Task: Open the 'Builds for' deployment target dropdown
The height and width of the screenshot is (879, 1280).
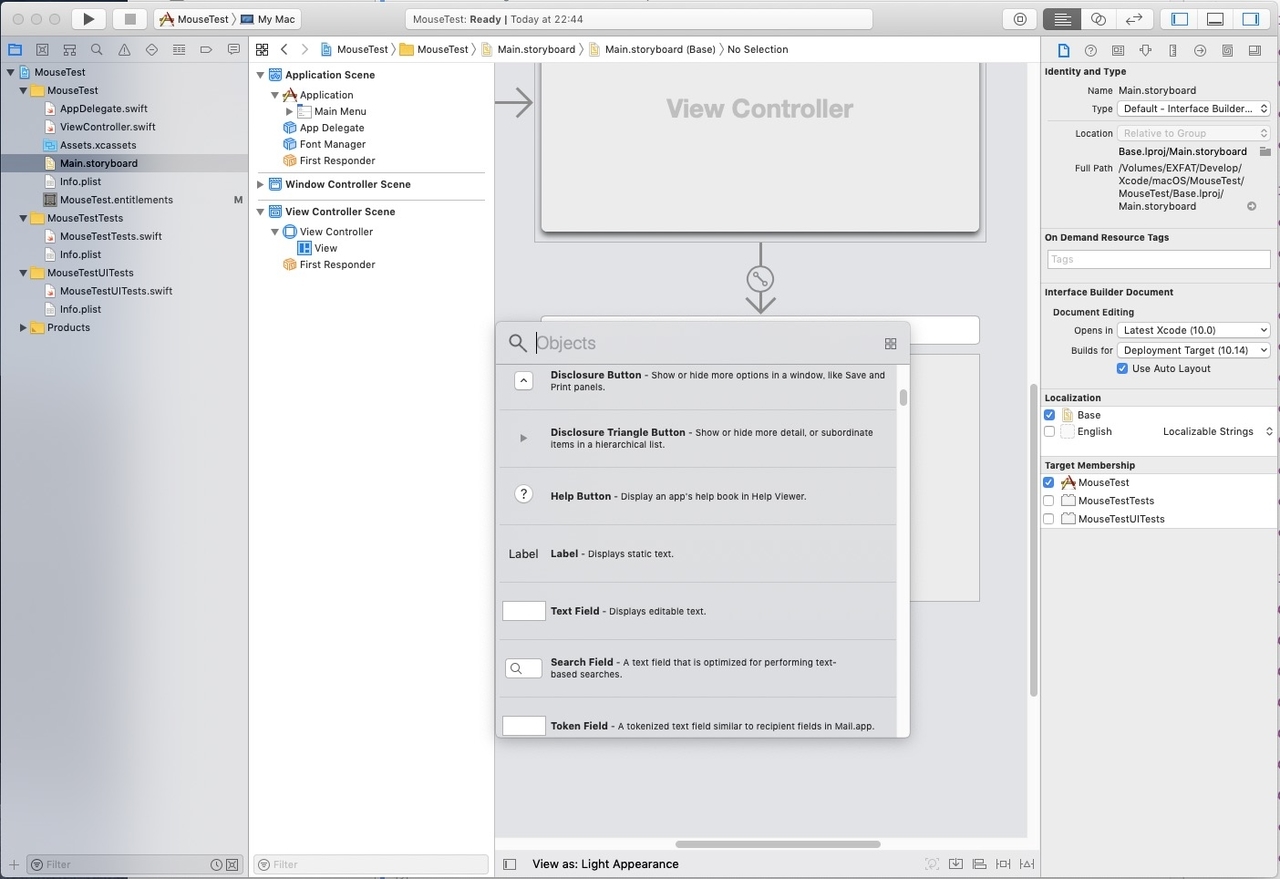Action: coord(1194,350)
